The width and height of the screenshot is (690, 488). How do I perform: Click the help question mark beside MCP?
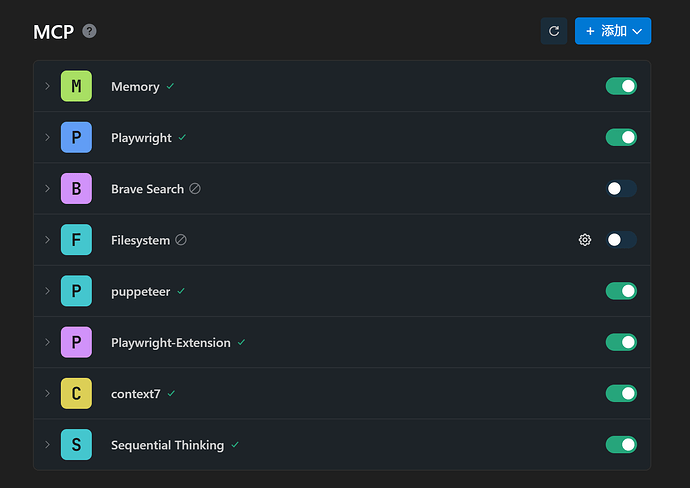(89, 31)
